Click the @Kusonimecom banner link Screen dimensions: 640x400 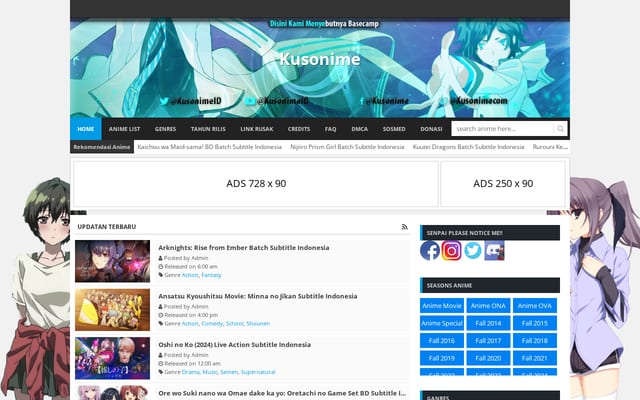[474, 101]
